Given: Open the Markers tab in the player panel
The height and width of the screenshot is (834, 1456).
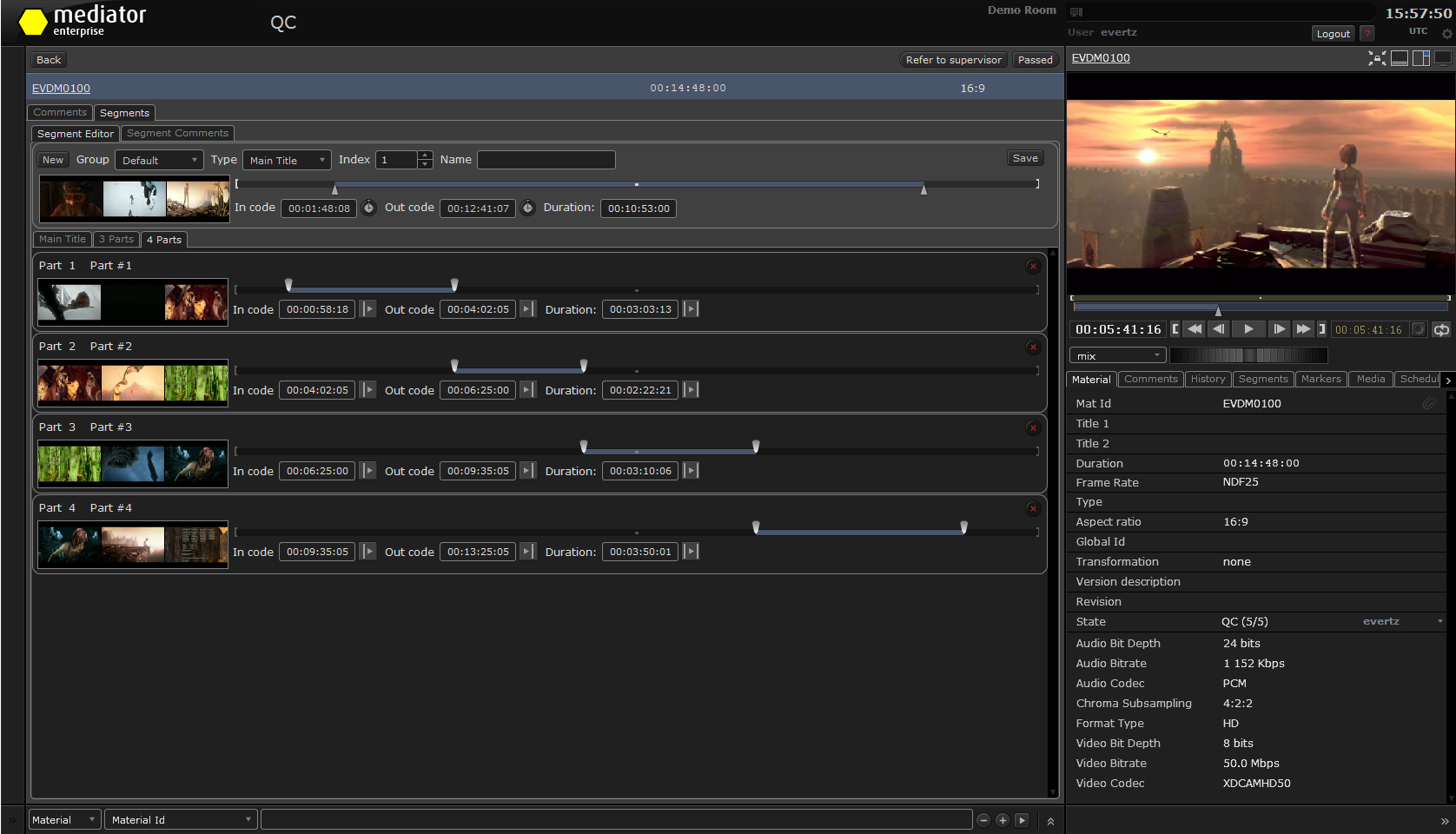Looking at the screenshot, I should (1320, 380).
